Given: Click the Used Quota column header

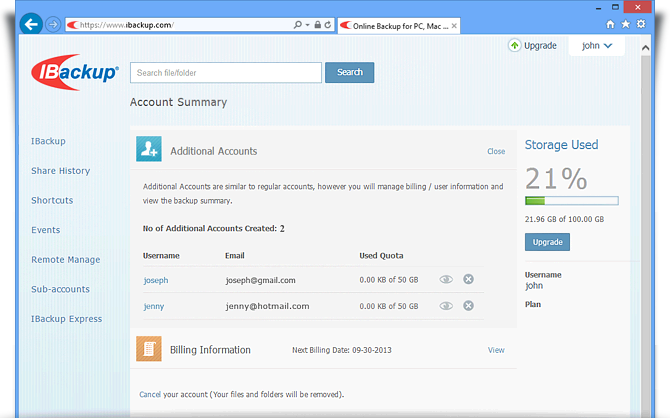Looking at the screenshot, I should tap(381, 256).
